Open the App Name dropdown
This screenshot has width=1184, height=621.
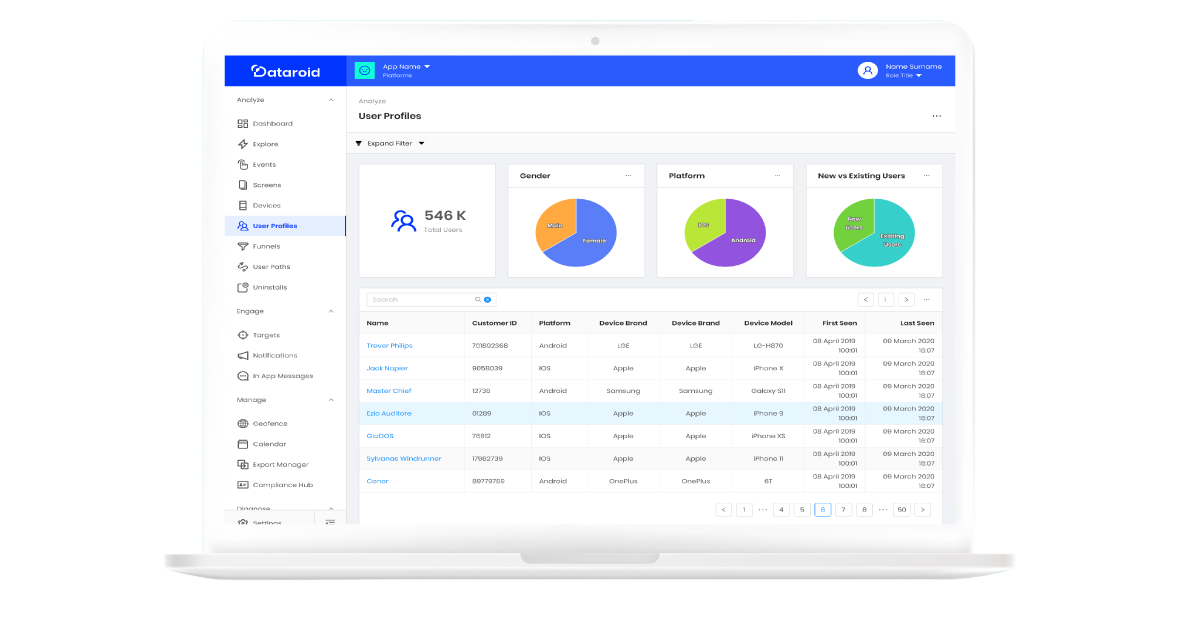pos(406,66)
